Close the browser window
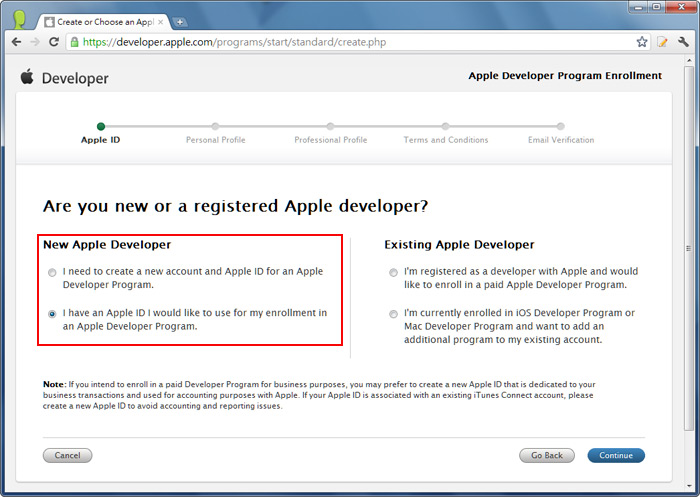This screenshot has width=700, height=497. pos(681,7)
